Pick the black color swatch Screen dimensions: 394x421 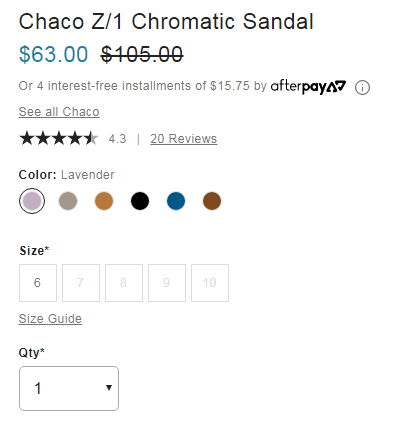[140, 201]
